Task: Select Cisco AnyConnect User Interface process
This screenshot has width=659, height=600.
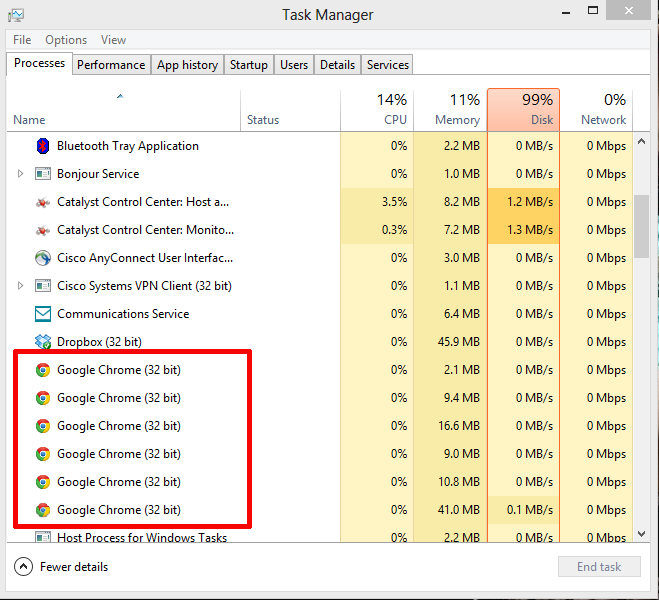Action: (x=319, y=258)
